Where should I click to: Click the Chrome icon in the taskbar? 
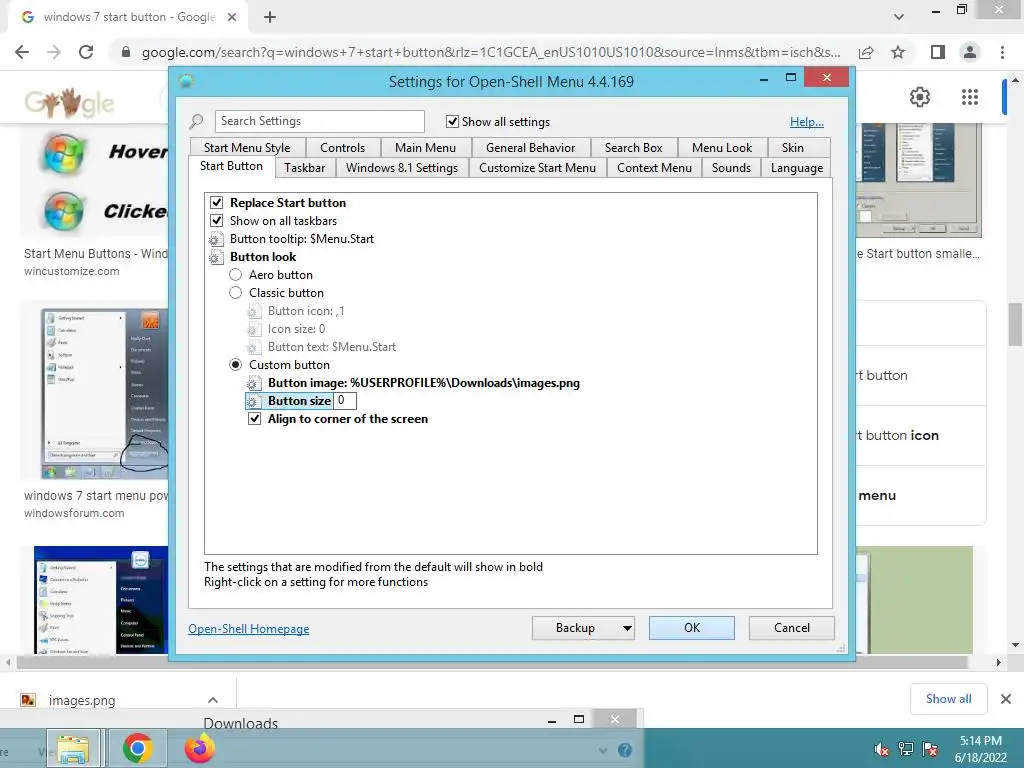(x=137, y=748)
